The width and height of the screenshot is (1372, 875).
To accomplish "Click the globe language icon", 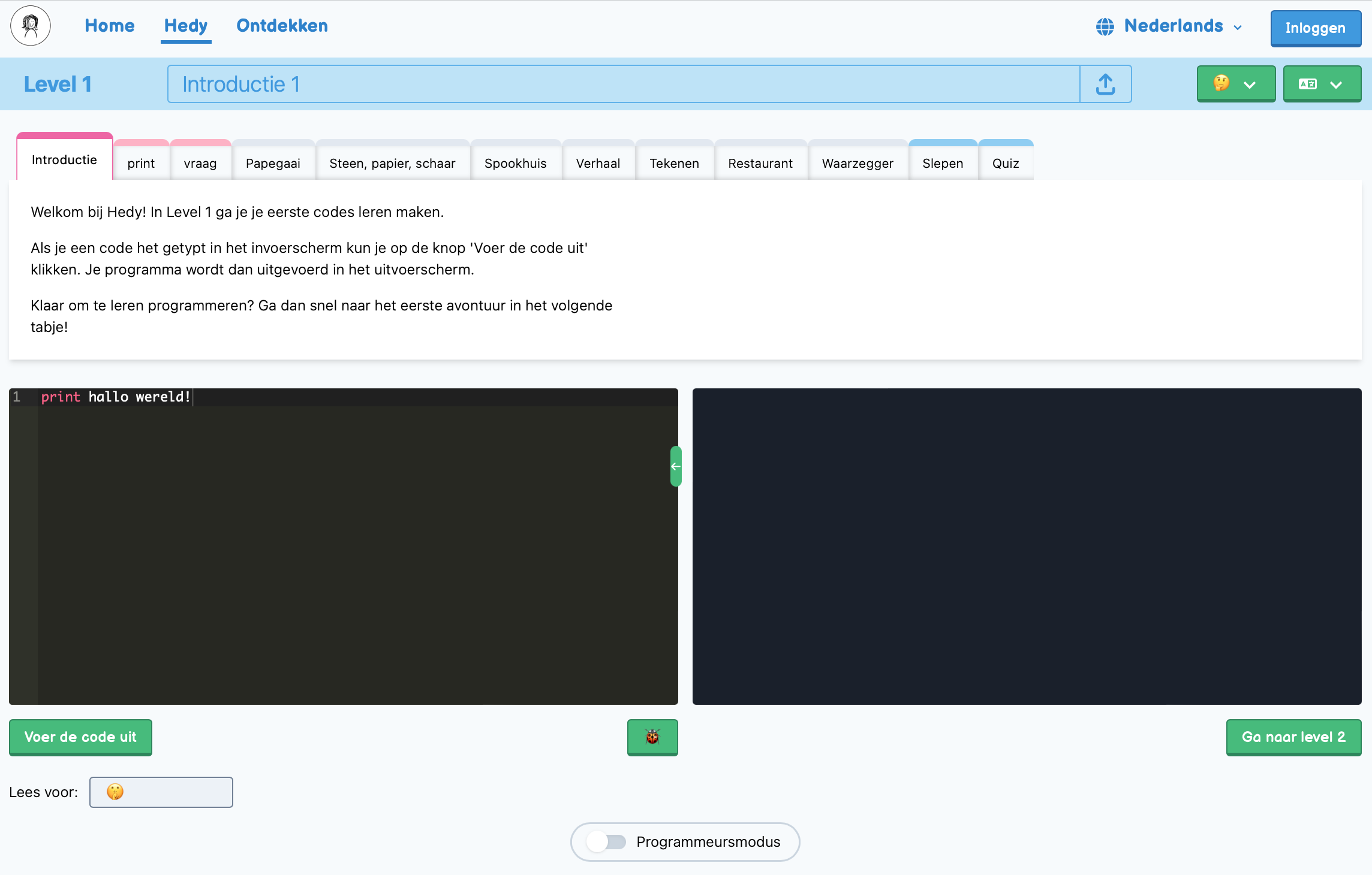I will click(1105, 26).
